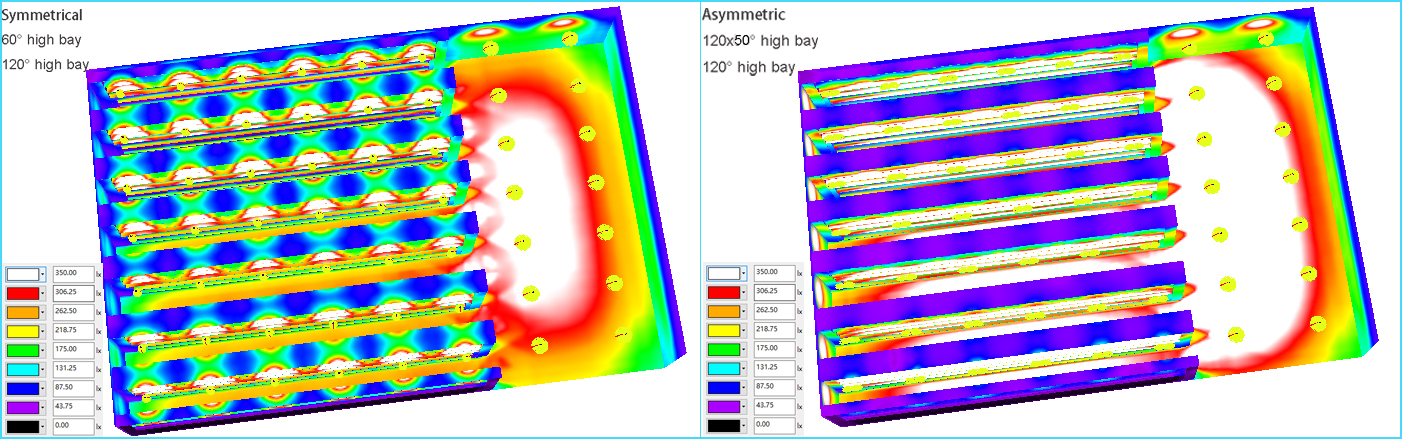Click the 306.25 lx field in Asymmetric legend

coord(775,292)
